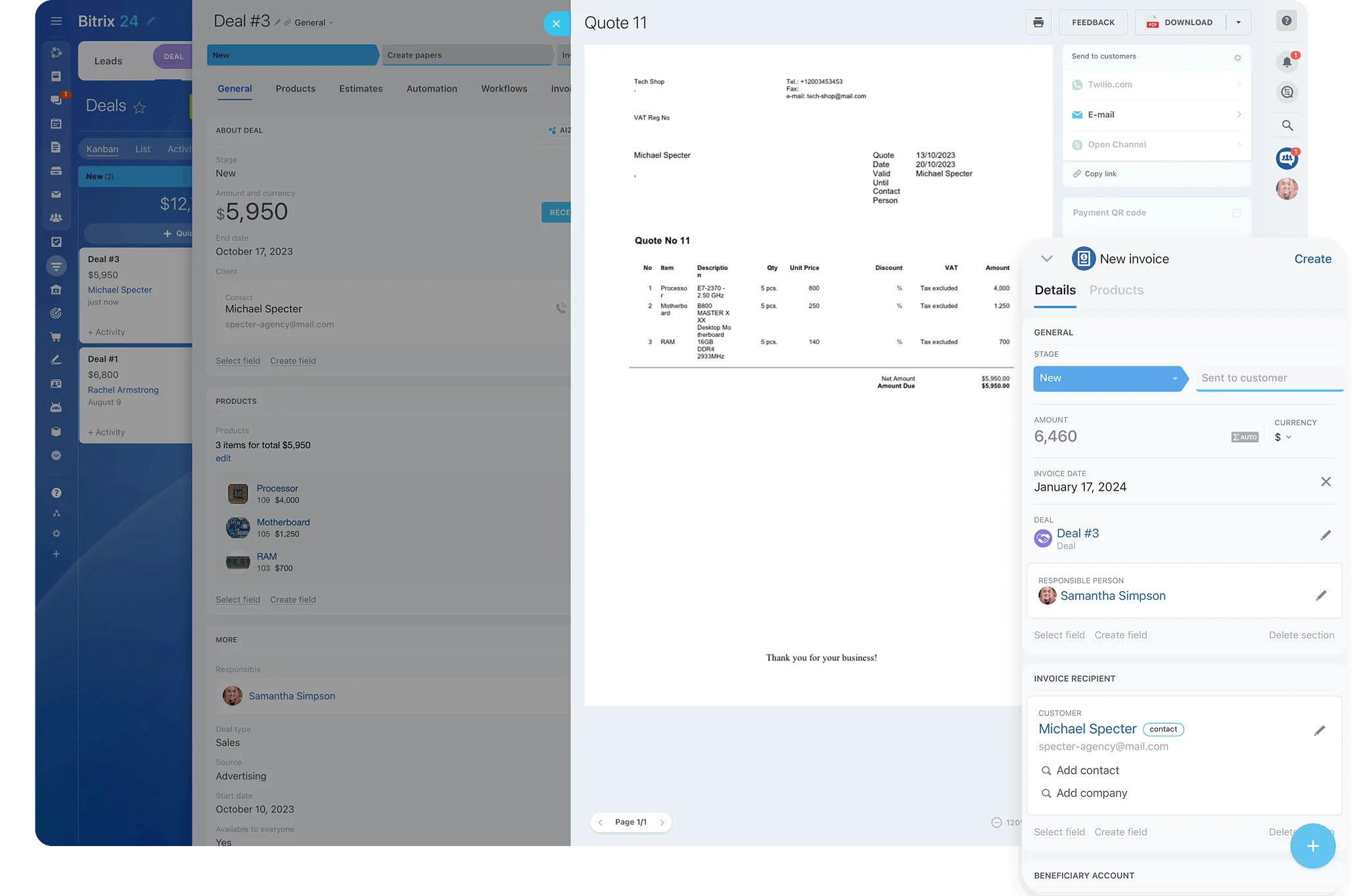The width and height of the screenshot is (1361, 896).
Task: Open the notifications bell icon
Action: pos(1287,62)
